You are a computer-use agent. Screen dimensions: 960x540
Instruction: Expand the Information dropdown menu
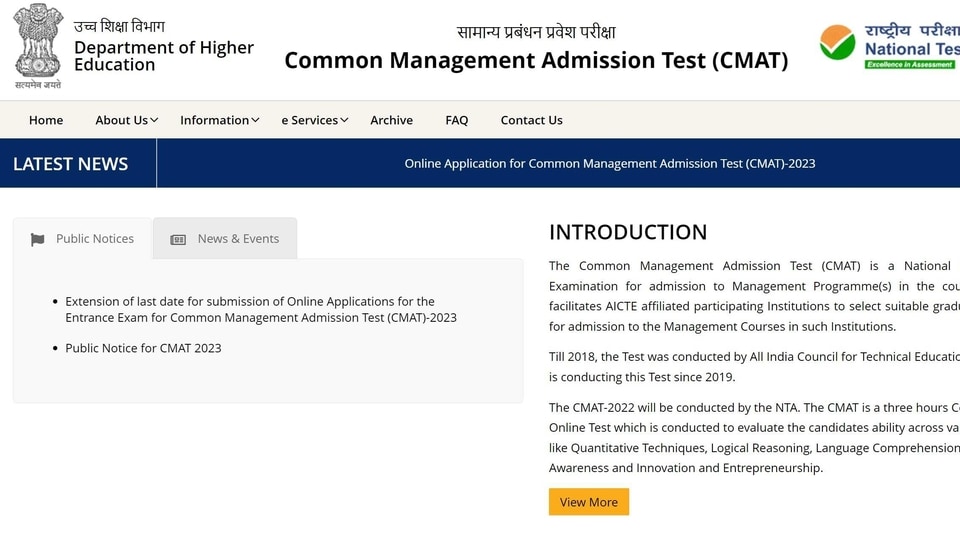click(x=219, y=120)
